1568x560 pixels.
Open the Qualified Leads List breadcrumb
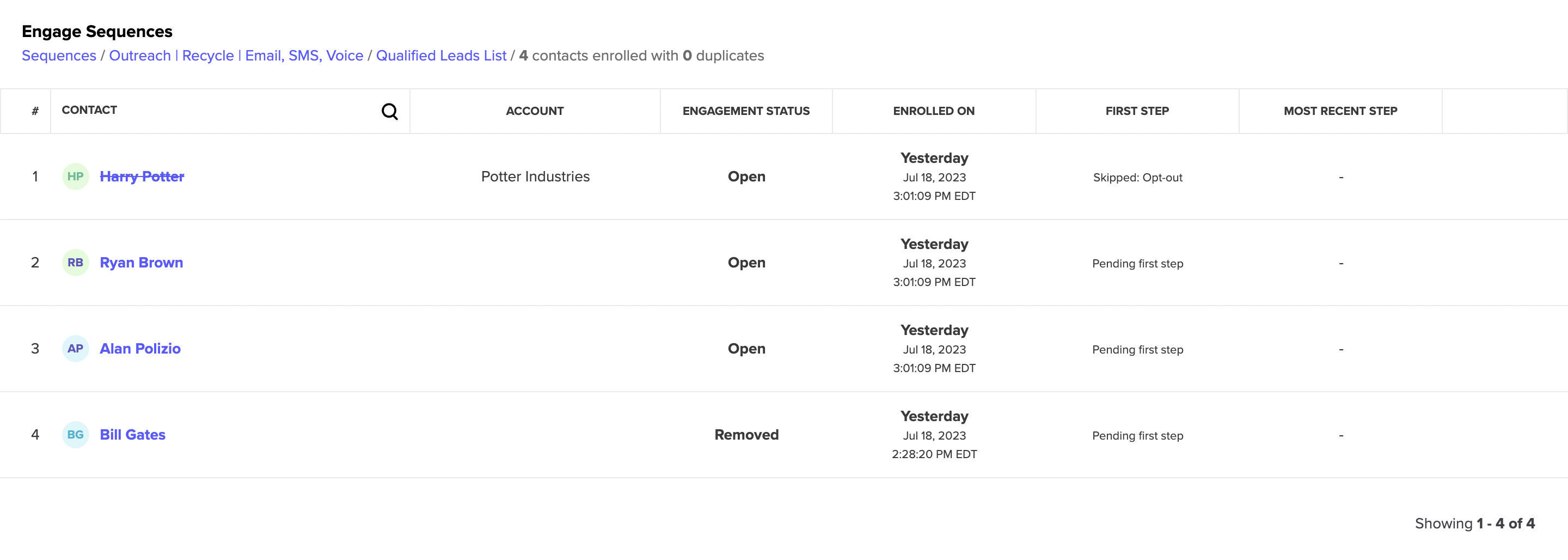pos(442,56)
